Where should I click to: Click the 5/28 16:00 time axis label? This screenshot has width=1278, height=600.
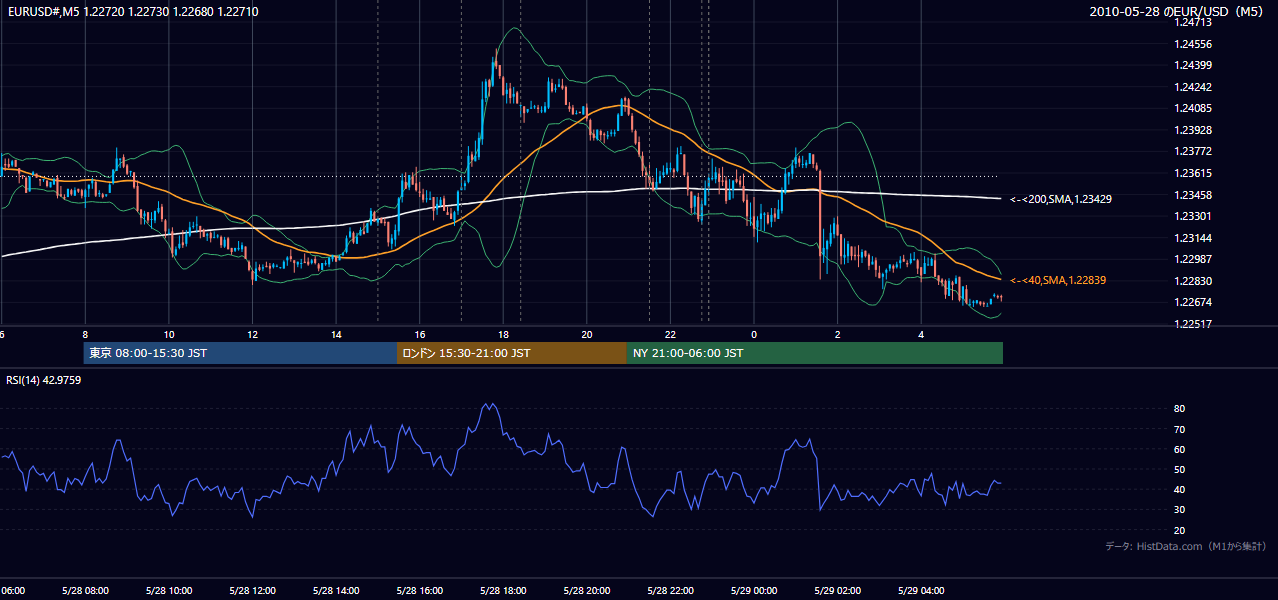click(420, 590)
